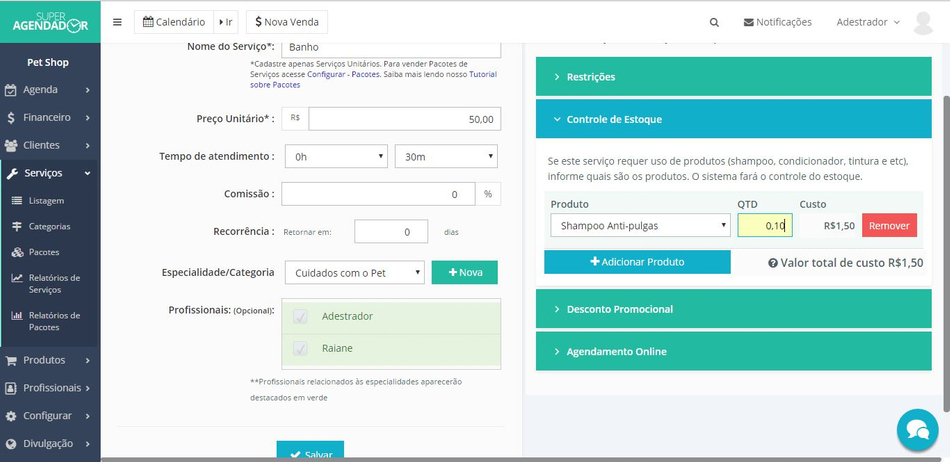Screen dimensions: 950x462
Task: Click the Pacotes cubes icon
Action: [17, 252]
